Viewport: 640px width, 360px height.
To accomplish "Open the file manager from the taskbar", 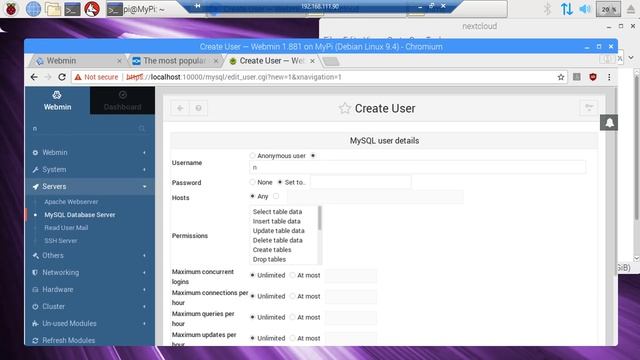I will click(53, 9).
